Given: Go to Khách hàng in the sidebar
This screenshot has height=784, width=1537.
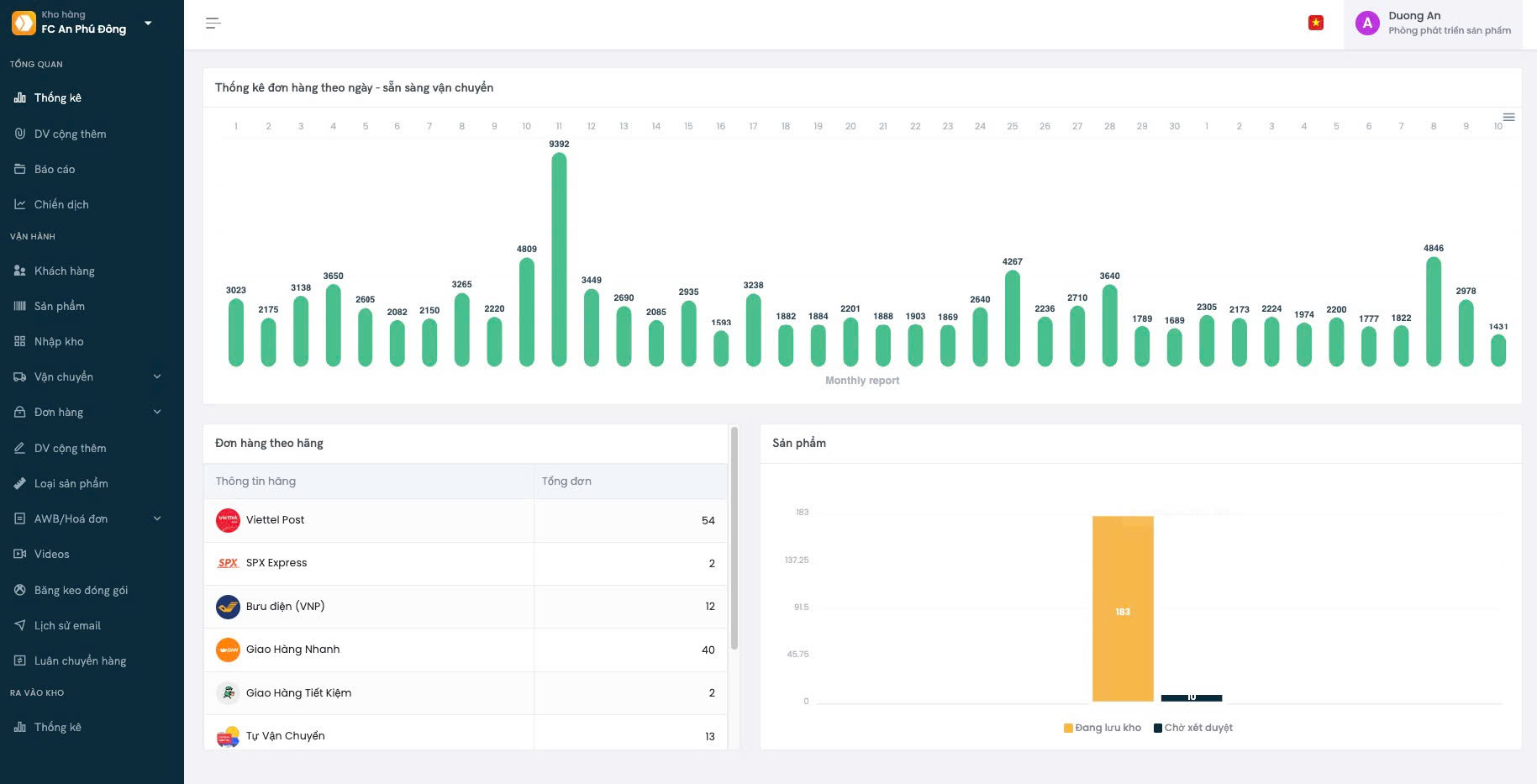Looking at the screenshot, I should 64,271.
